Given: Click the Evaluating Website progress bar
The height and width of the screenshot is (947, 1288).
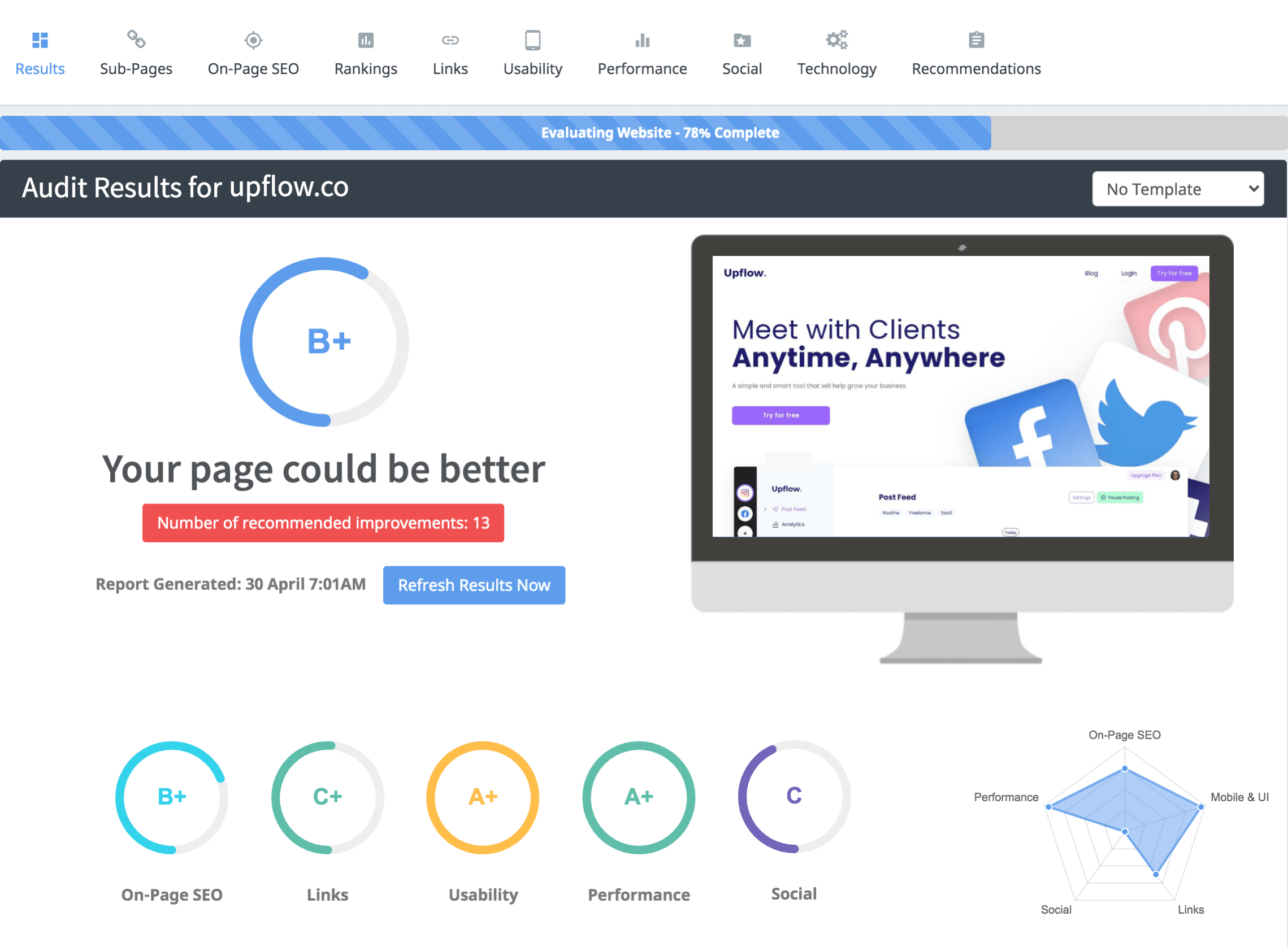Looking at the screenshot, I should pos(644,133).
